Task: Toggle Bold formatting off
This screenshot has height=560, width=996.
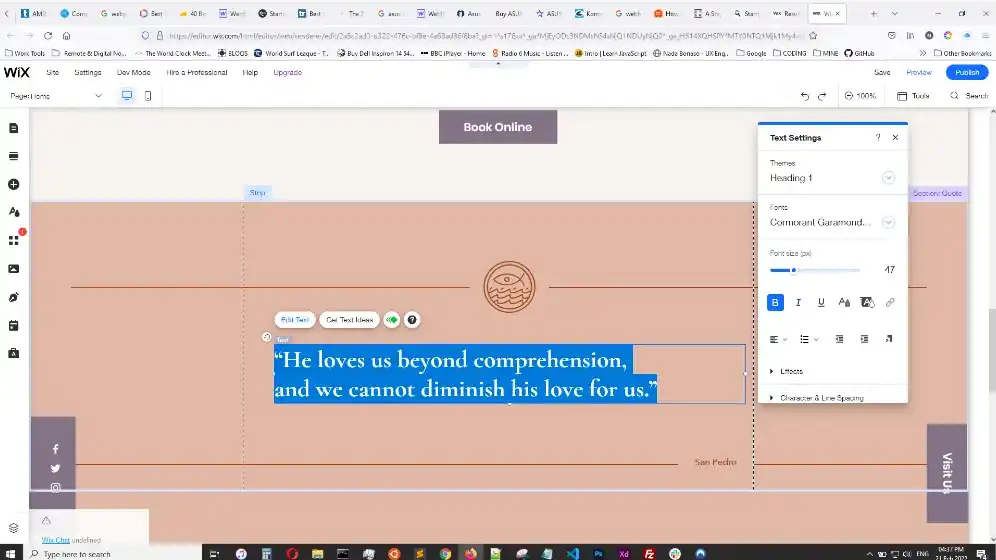Action: tap(775, 302)
